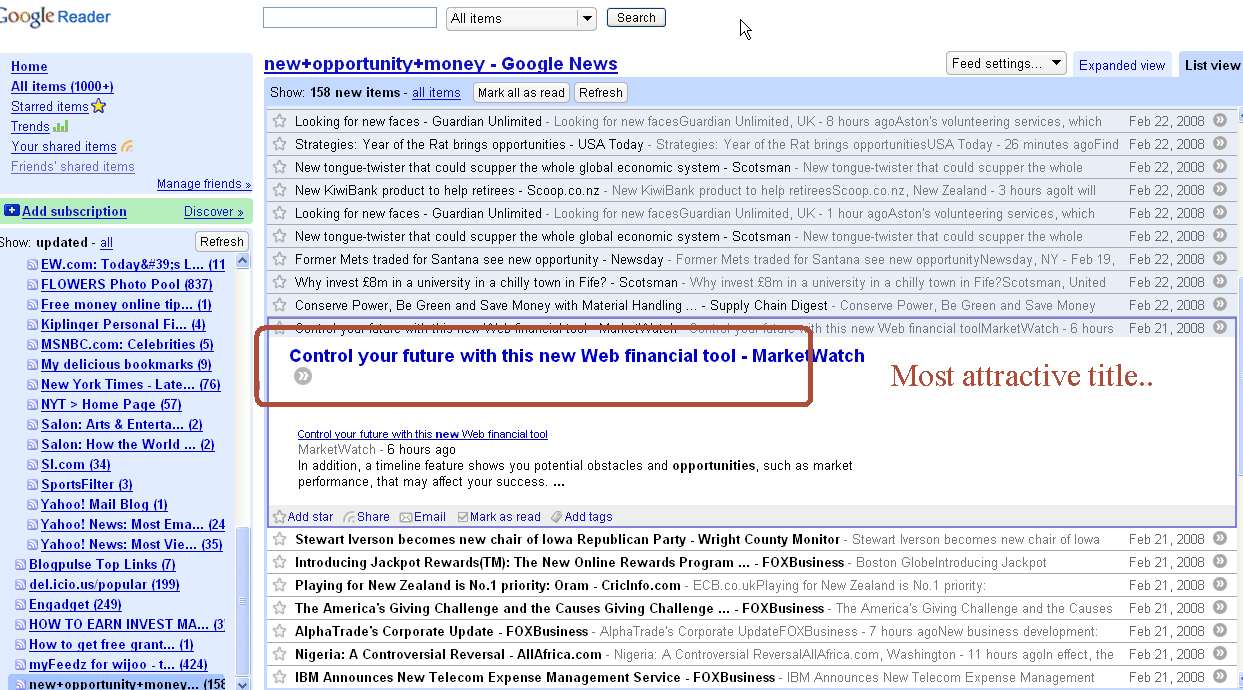The image size is (1243, 690).
Task: Click the feed icon next to Engadget (249)
Action: click(20, 604)
